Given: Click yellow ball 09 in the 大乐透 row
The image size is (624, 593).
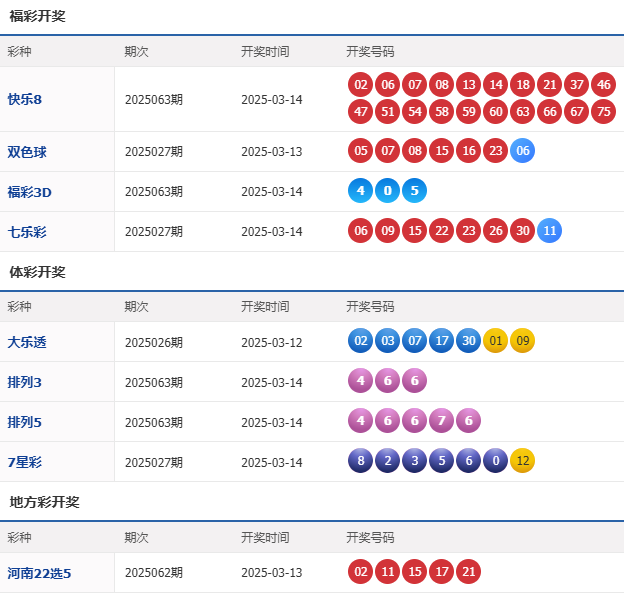Looking at the screenshot, I should pos(523,341).
